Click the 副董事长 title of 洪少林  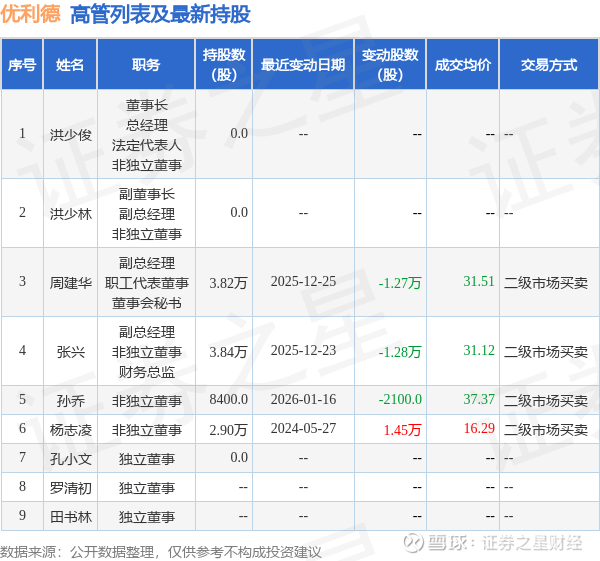point(147,194)
